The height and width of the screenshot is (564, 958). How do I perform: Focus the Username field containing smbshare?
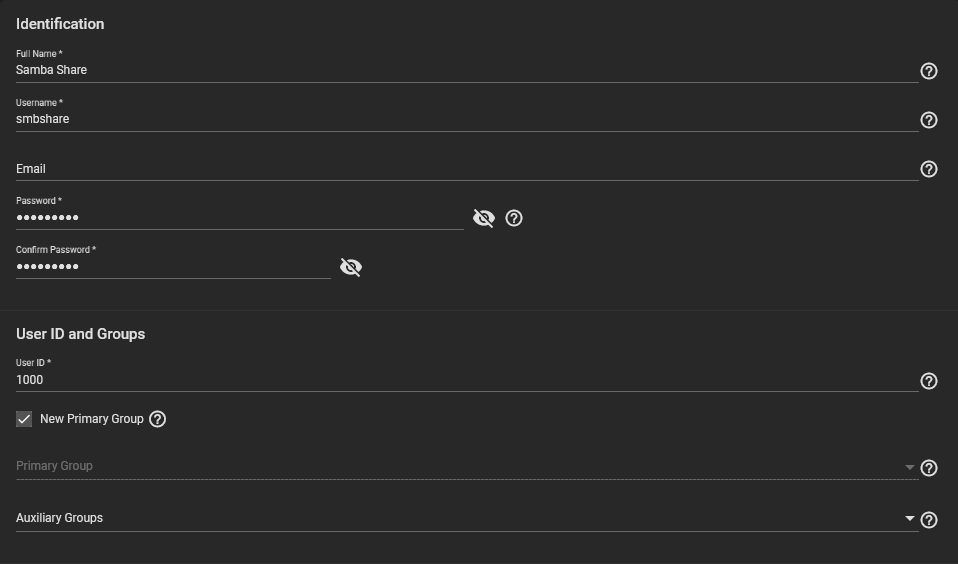click(467, 119)
